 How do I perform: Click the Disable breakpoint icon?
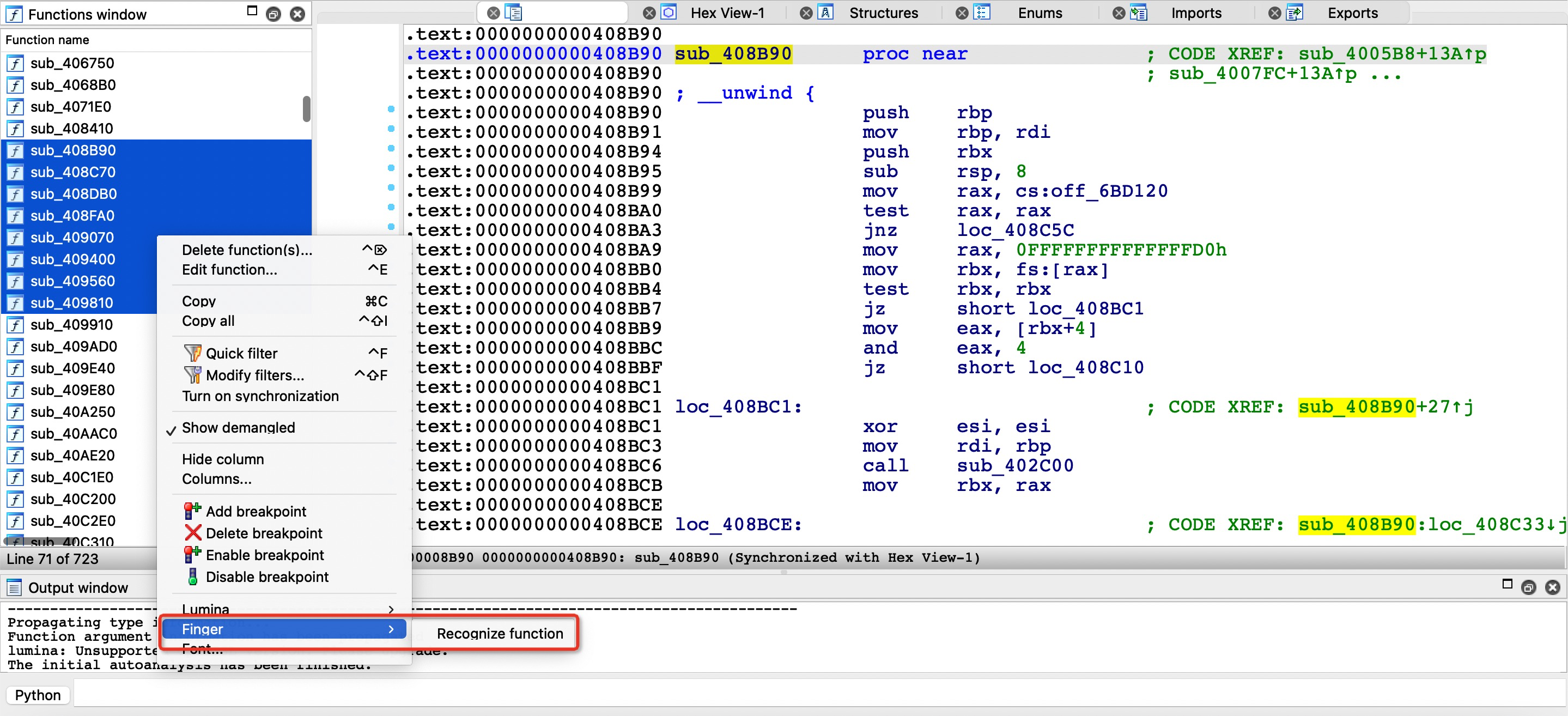click(192, 576)
